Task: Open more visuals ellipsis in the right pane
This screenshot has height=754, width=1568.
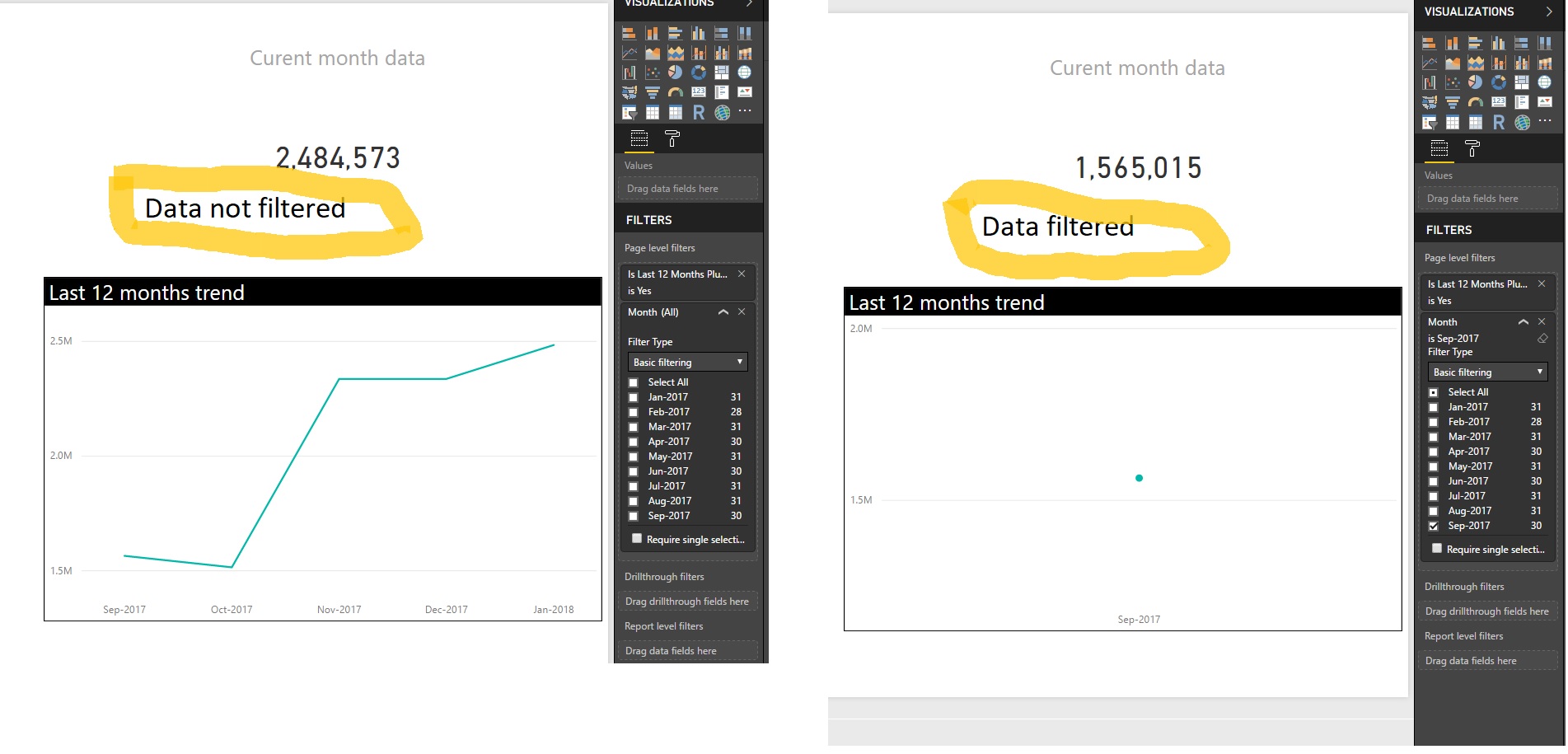Action: [1545, 120]
